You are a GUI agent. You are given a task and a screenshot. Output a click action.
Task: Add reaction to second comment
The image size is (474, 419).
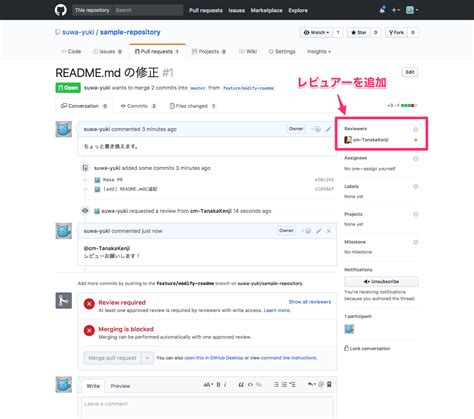[307, 231]
